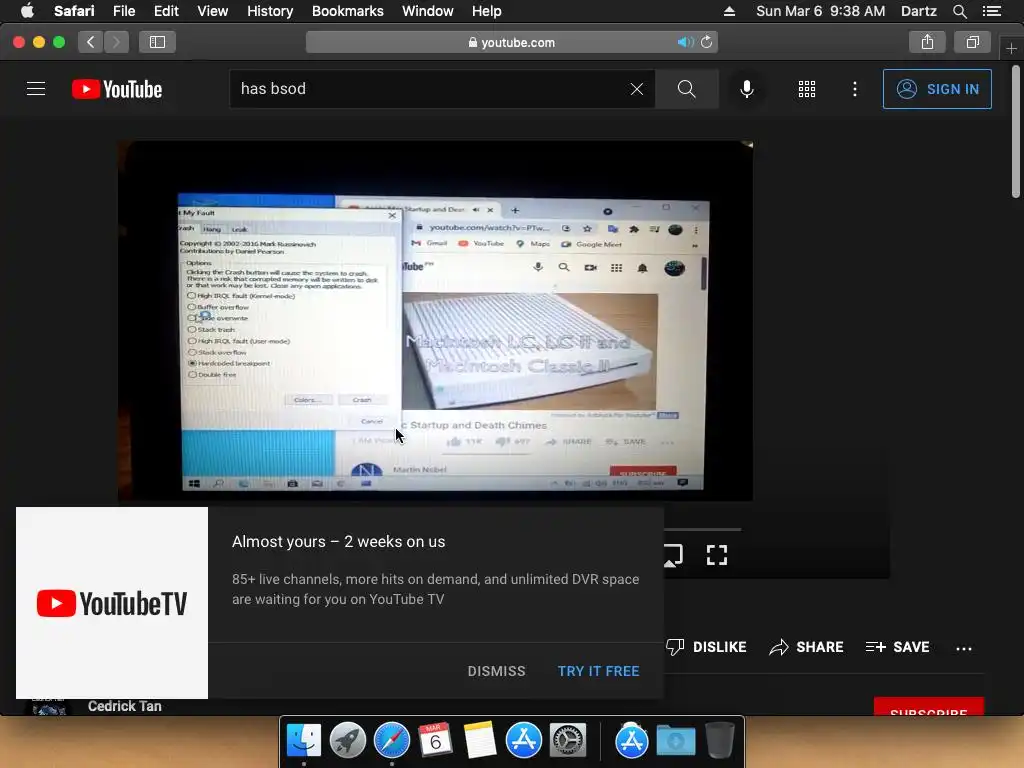Dislike the video
1024x768 pixels.
click(706, 647)
